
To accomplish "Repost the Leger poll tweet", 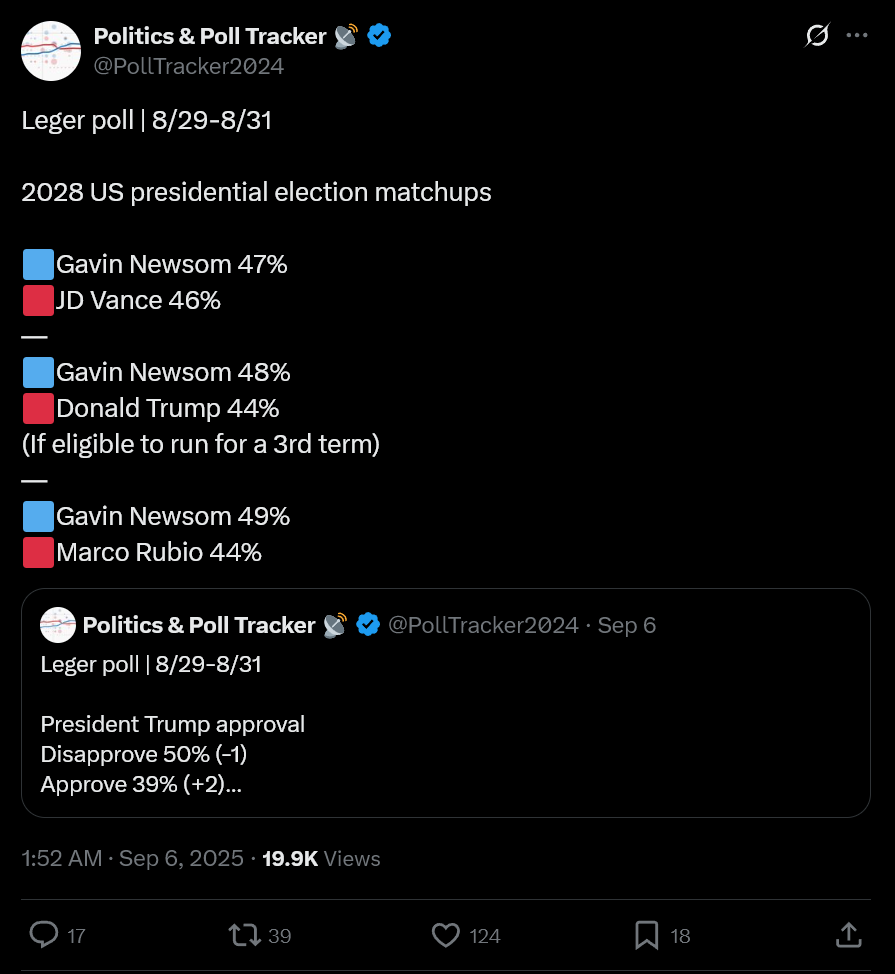I will [x=245, y=935].
